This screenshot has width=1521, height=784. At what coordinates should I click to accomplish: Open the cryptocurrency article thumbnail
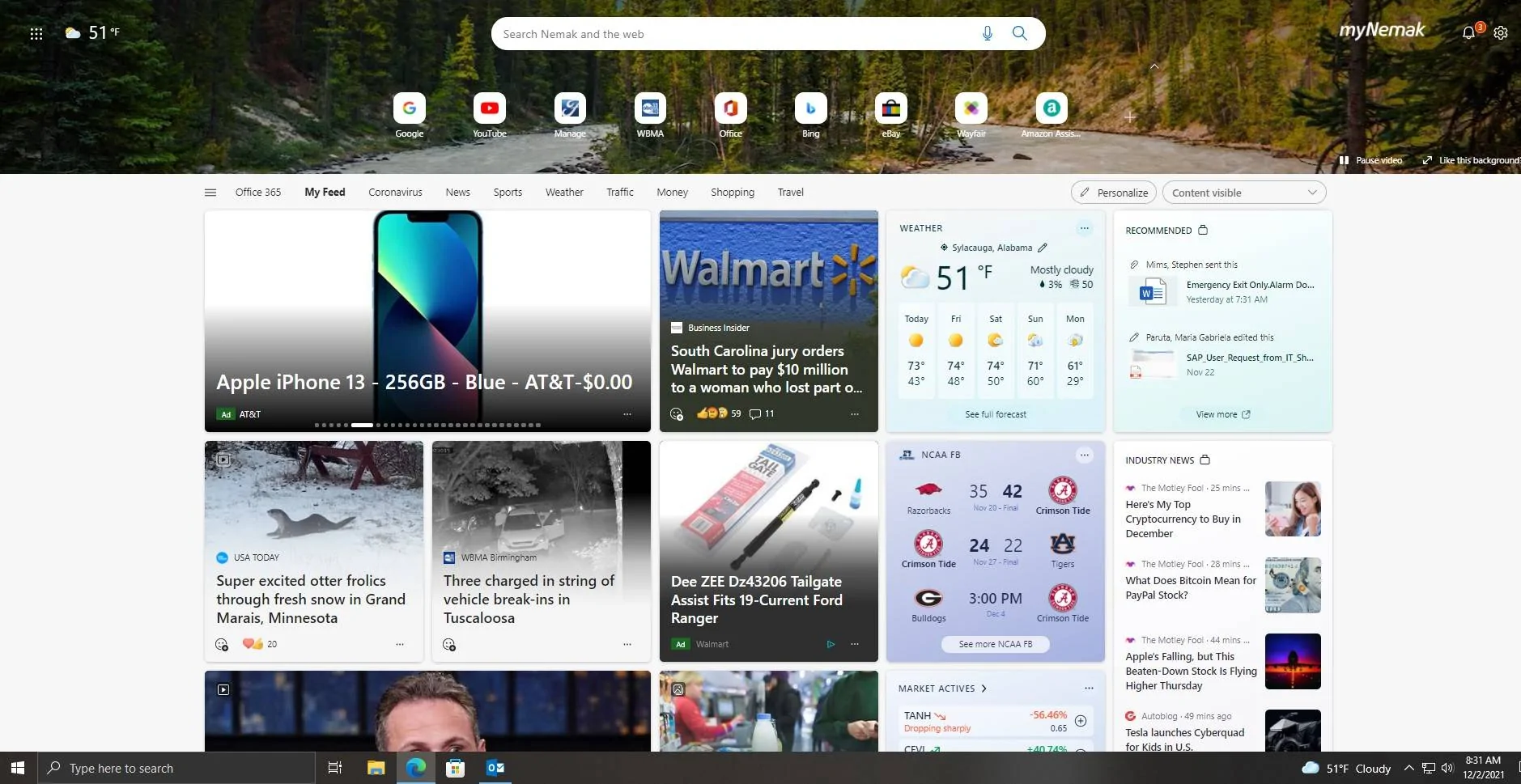(1293, 509)
